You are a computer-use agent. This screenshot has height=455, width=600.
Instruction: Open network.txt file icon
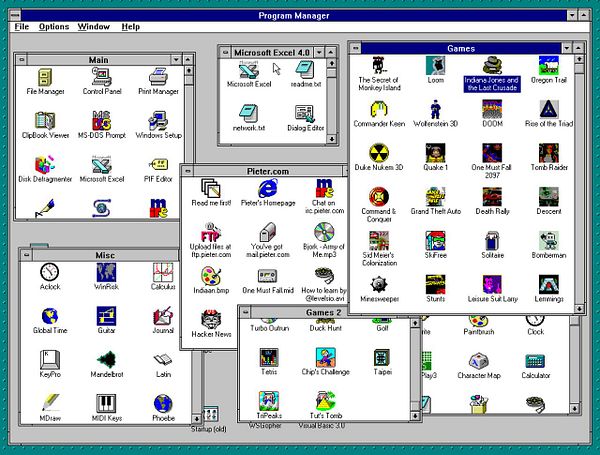pos(249,118)
